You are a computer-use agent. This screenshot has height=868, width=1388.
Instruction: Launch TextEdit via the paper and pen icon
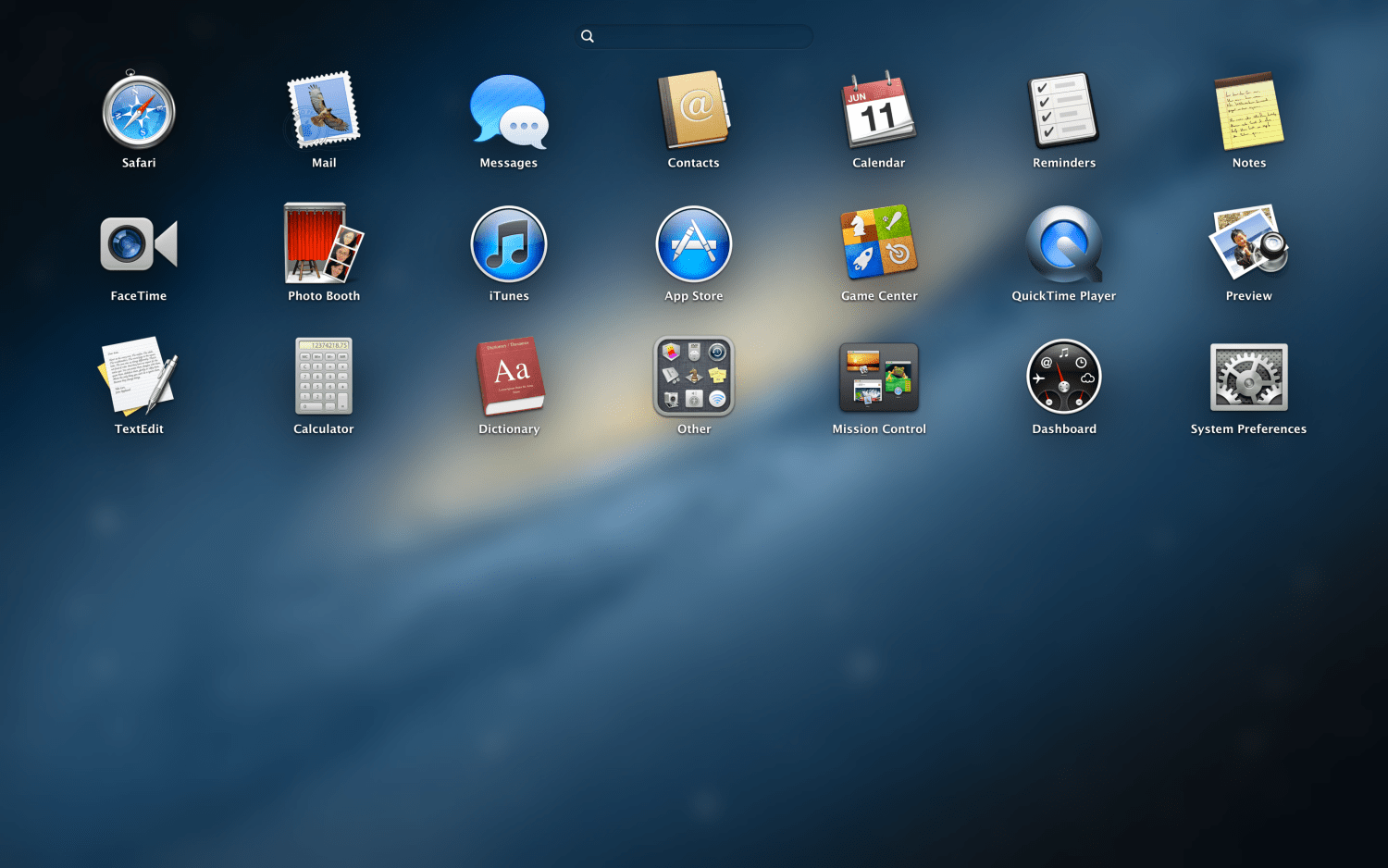139,376
